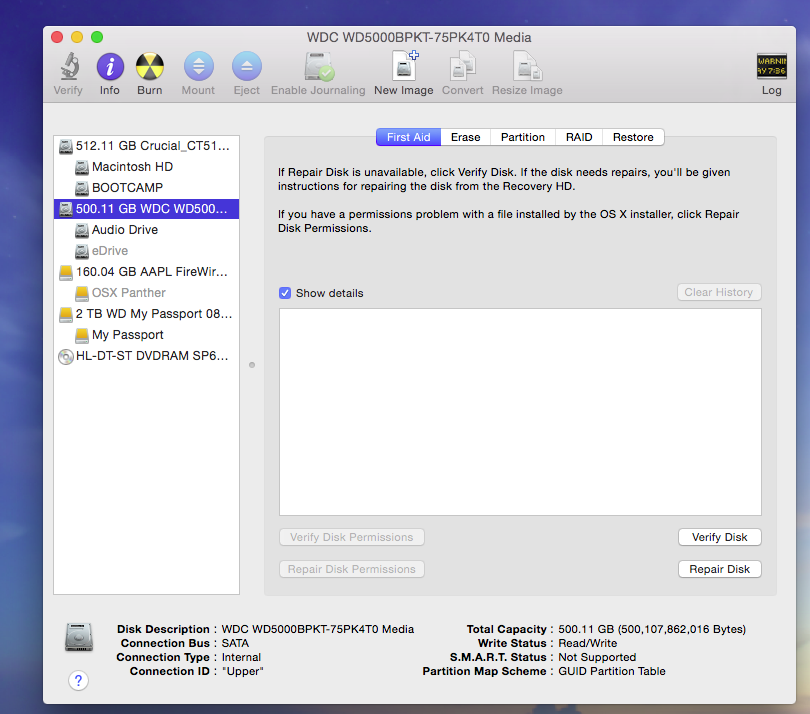The width and height of the screenshot is (810, 714).
Task: Select the BOOTCAMP volume
Action: (x=146, y=188)
